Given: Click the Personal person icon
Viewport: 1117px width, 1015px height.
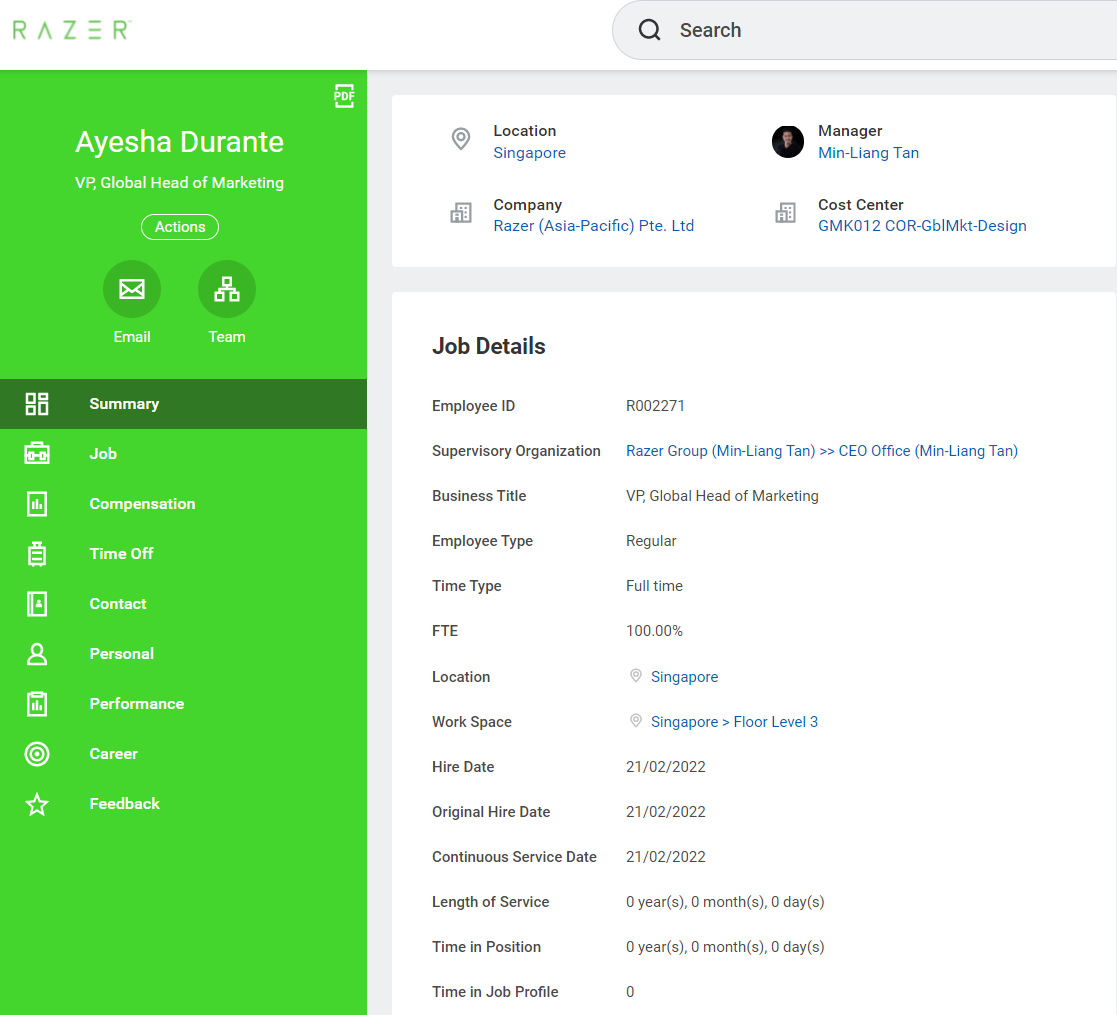Looking at the screenshot, I should (37, 654).
